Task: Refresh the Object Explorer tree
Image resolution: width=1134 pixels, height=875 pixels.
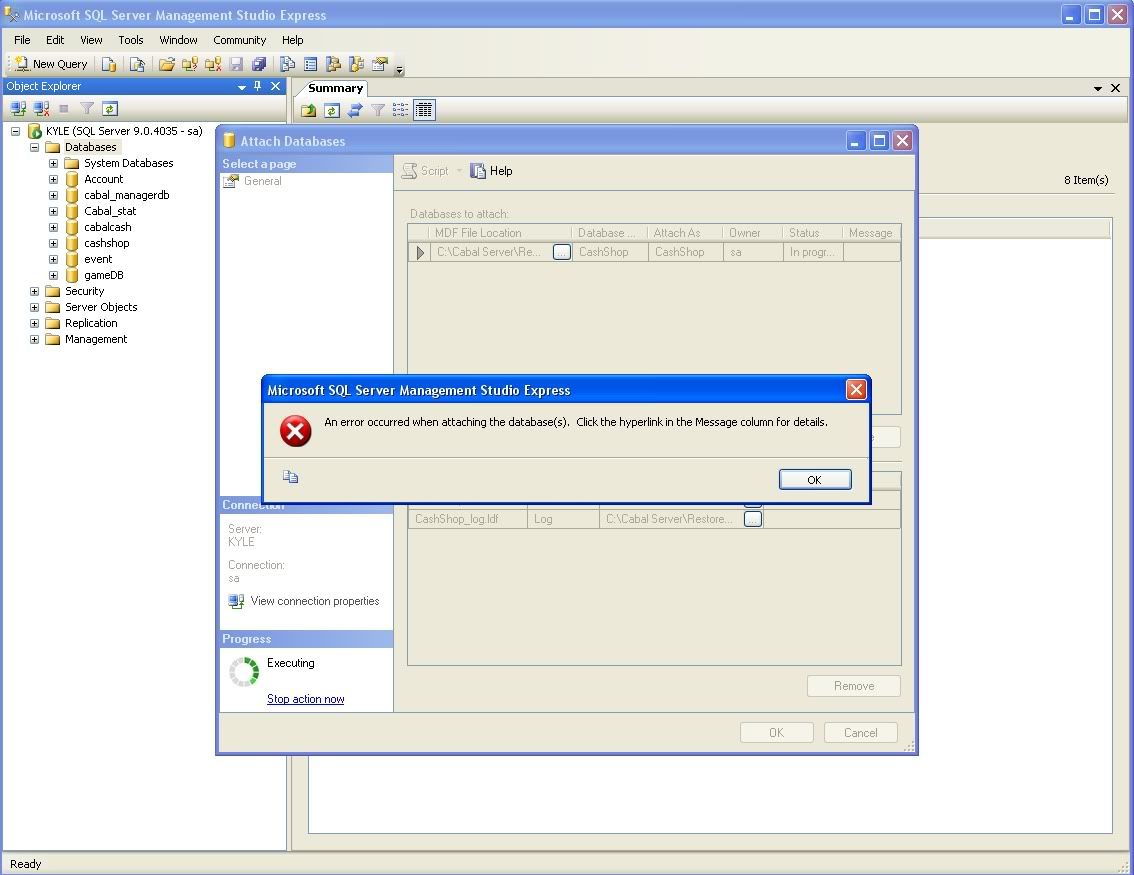Action: pyautogui.click(x=110, y=109)
